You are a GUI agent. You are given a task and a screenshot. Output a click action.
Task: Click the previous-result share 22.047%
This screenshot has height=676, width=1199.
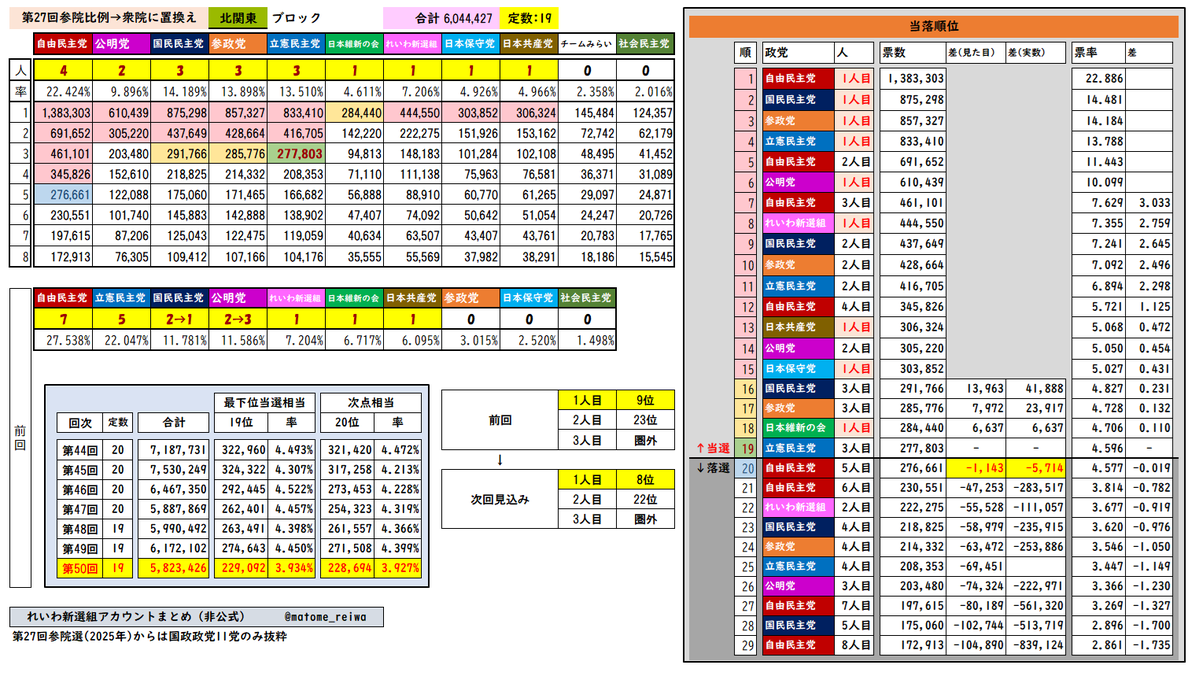click(x=122, y=340)
